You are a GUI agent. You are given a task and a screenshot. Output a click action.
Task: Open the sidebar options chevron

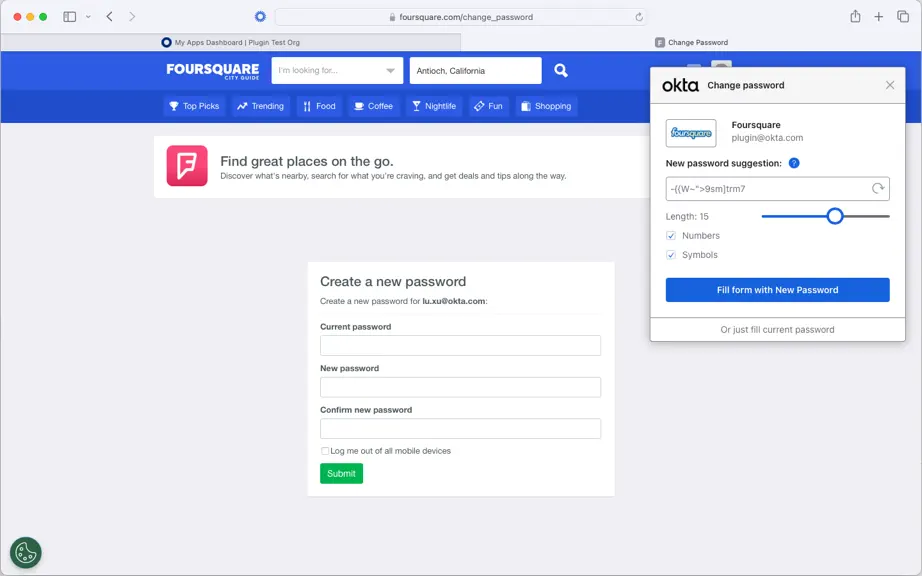pyautogui.click(x=88, y=17)
